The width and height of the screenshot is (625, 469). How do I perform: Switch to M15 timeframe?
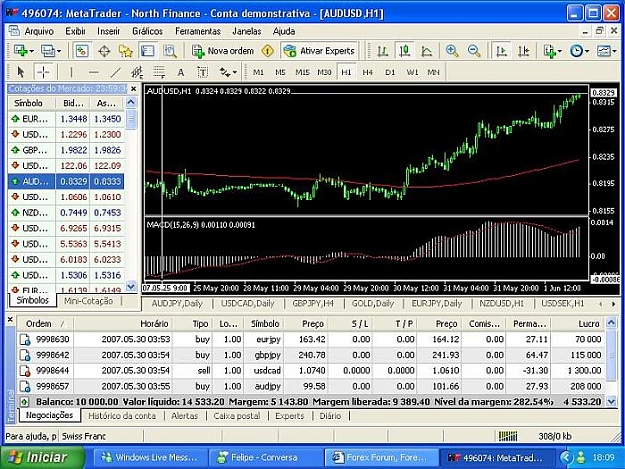coord(302,72)
